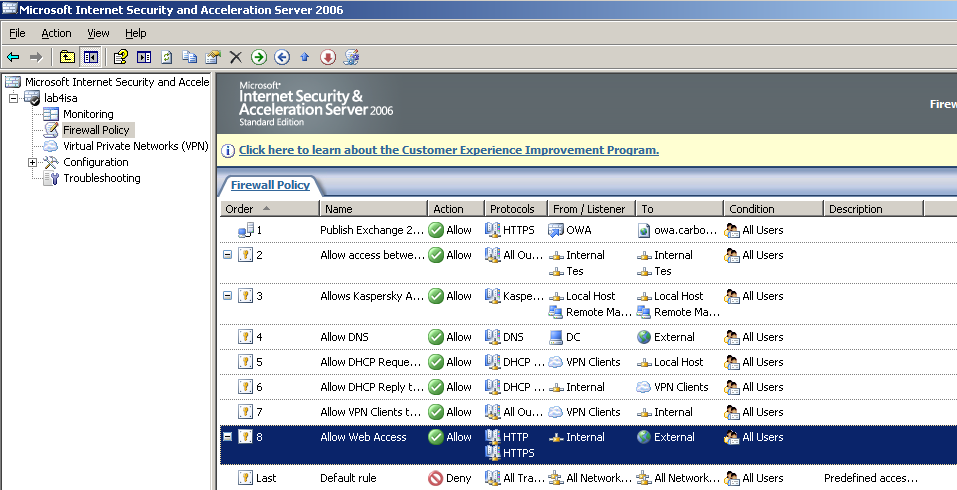This screenshot has height=490, width=957.
Task: Select the Firewall Policy tab
Action: (270, 185)
